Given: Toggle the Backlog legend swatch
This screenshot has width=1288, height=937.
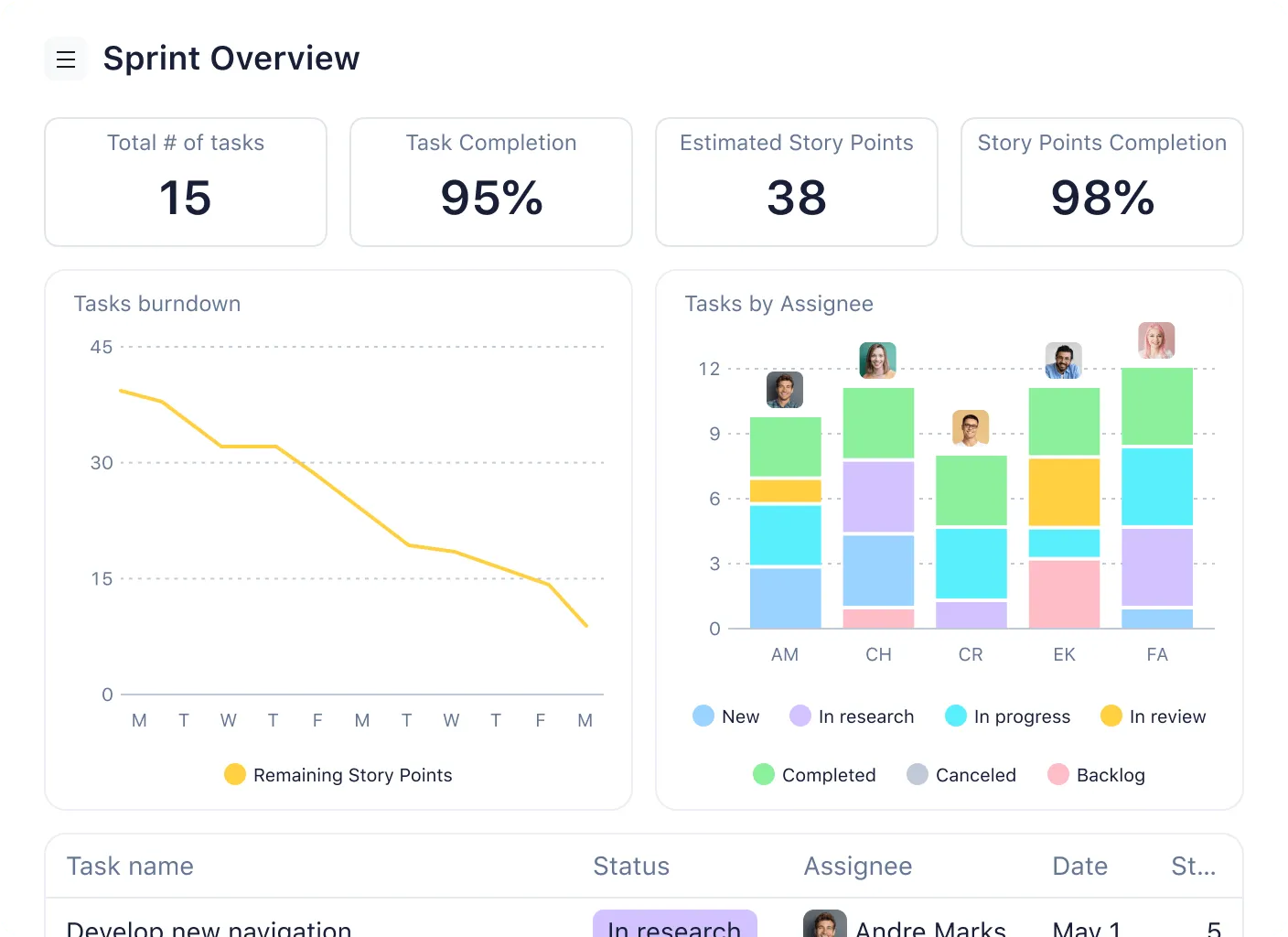Looking at the screenshot, I should click(x=1058, y=774).
